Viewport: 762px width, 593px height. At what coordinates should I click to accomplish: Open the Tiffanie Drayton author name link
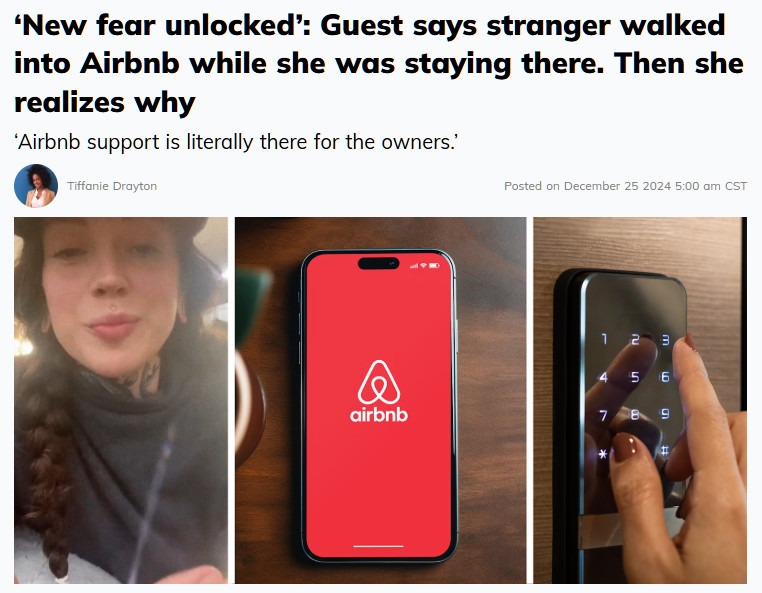point(112,186)
